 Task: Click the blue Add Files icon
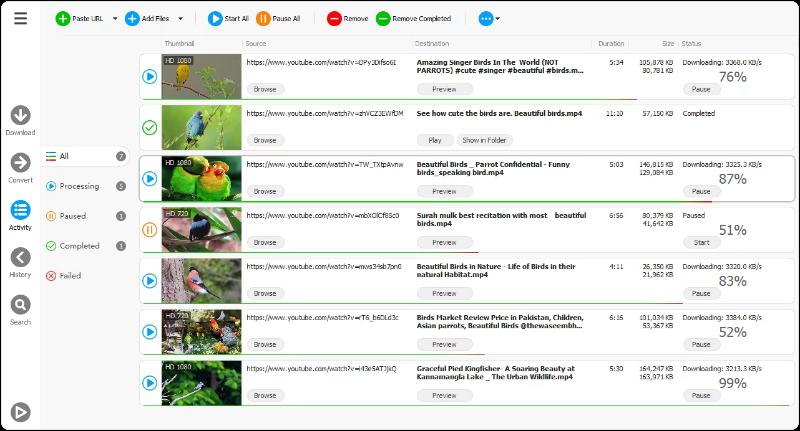point(132,18)
